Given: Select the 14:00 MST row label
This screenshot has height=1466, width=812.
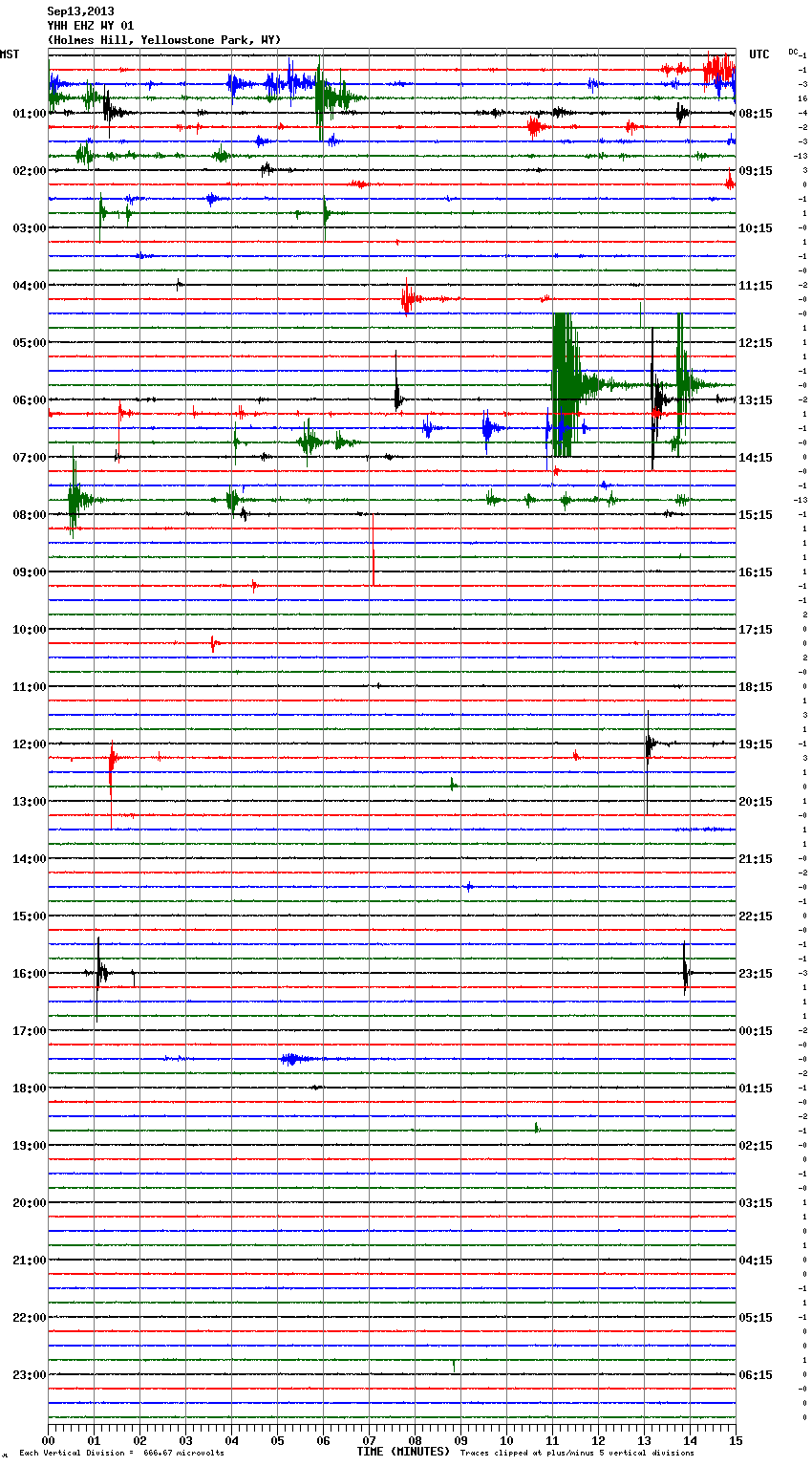Looking at the screenshot, I should pos(29,859).
